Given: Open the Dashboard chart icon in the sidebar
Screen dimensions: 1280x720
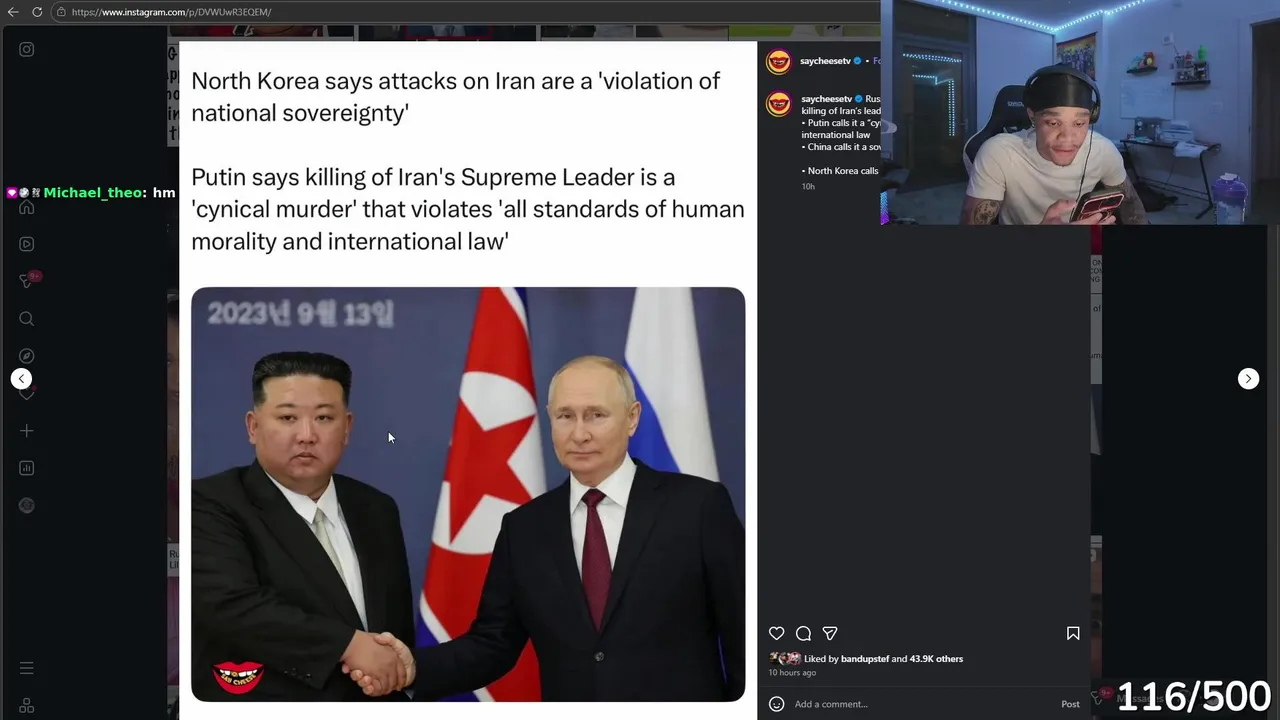Looking at the screenshot, I should pyautogui.click(x=27, y=468).
